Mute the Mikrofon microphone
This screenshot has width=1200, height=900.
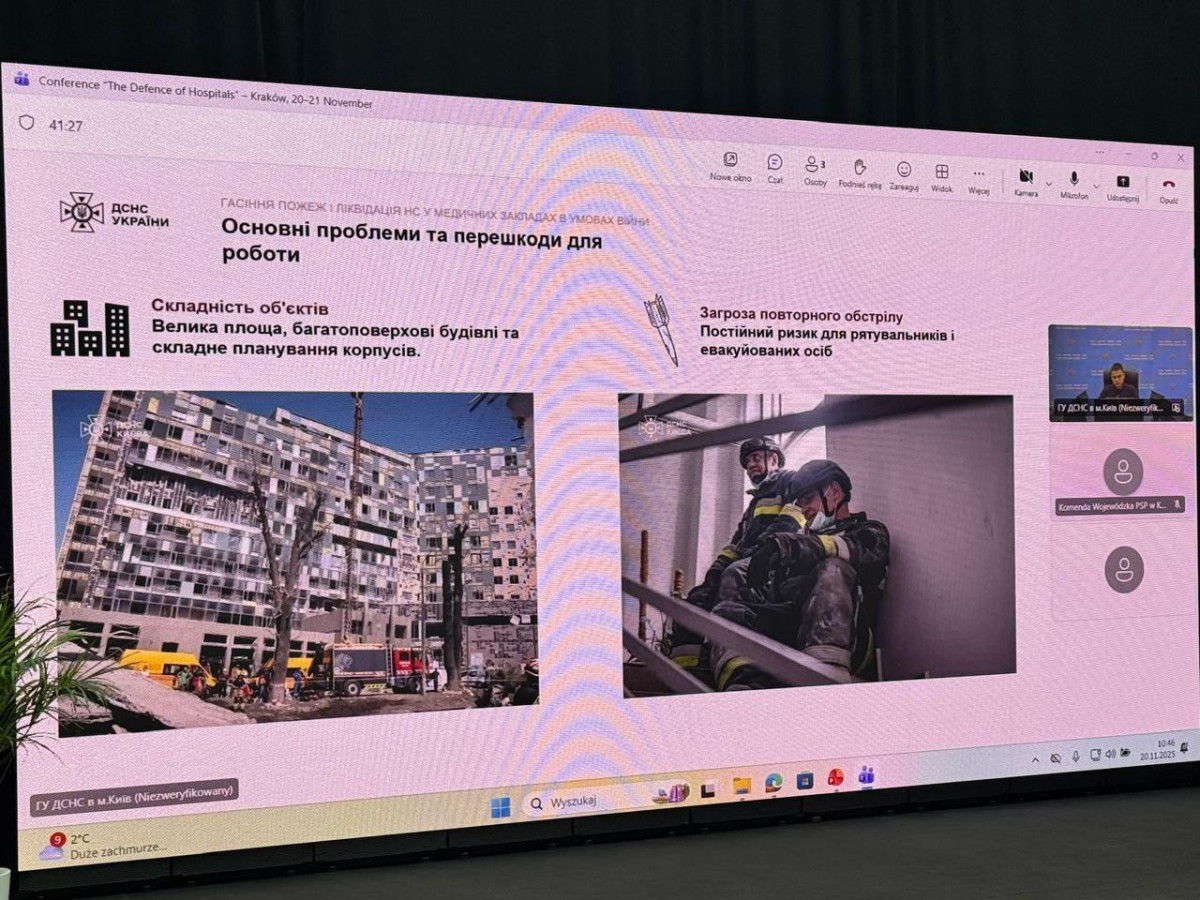click(1074, 183)
